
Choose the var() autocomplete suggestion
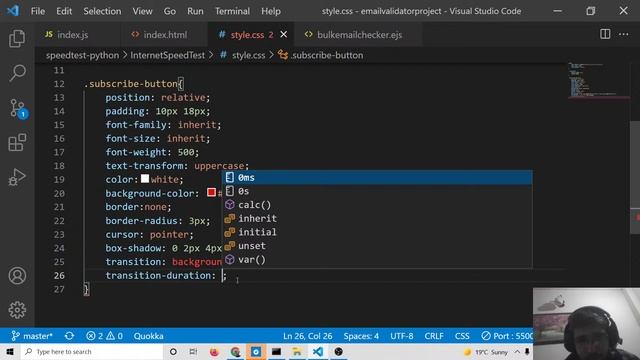[x=377, y=260]
